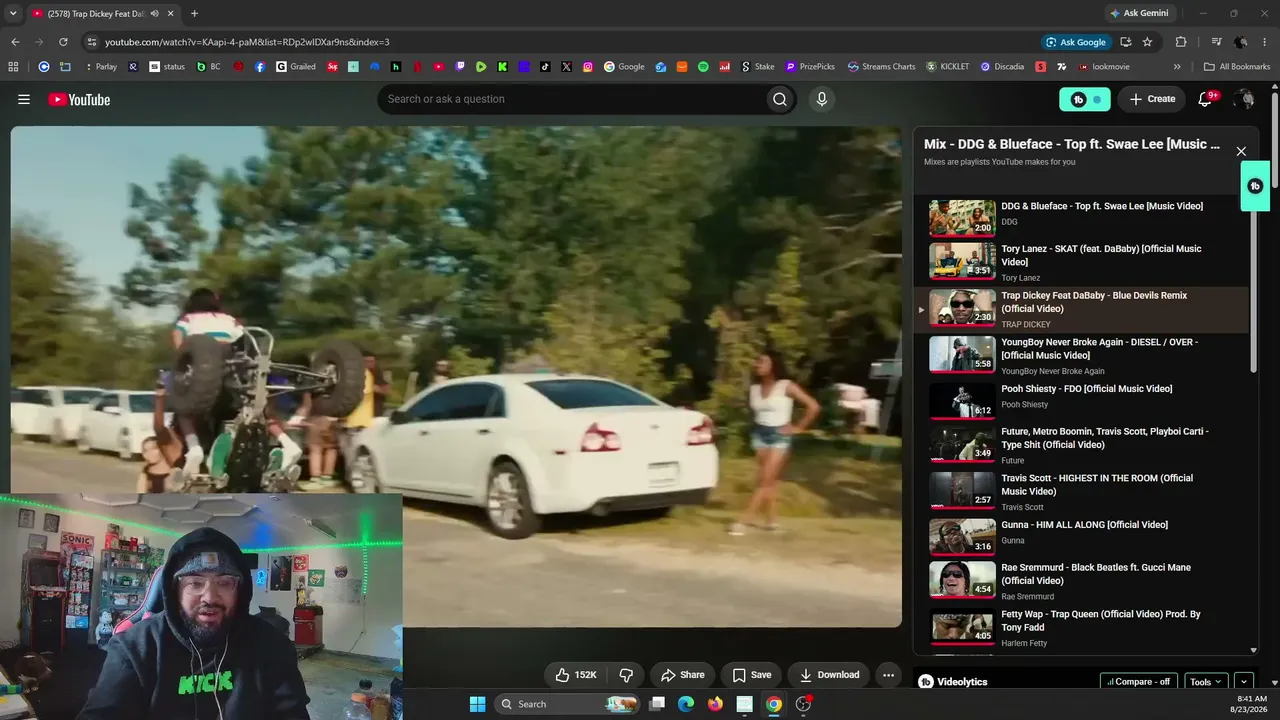
Task: Mute the tab via speaker icon
Action: [x=154, y=13]
